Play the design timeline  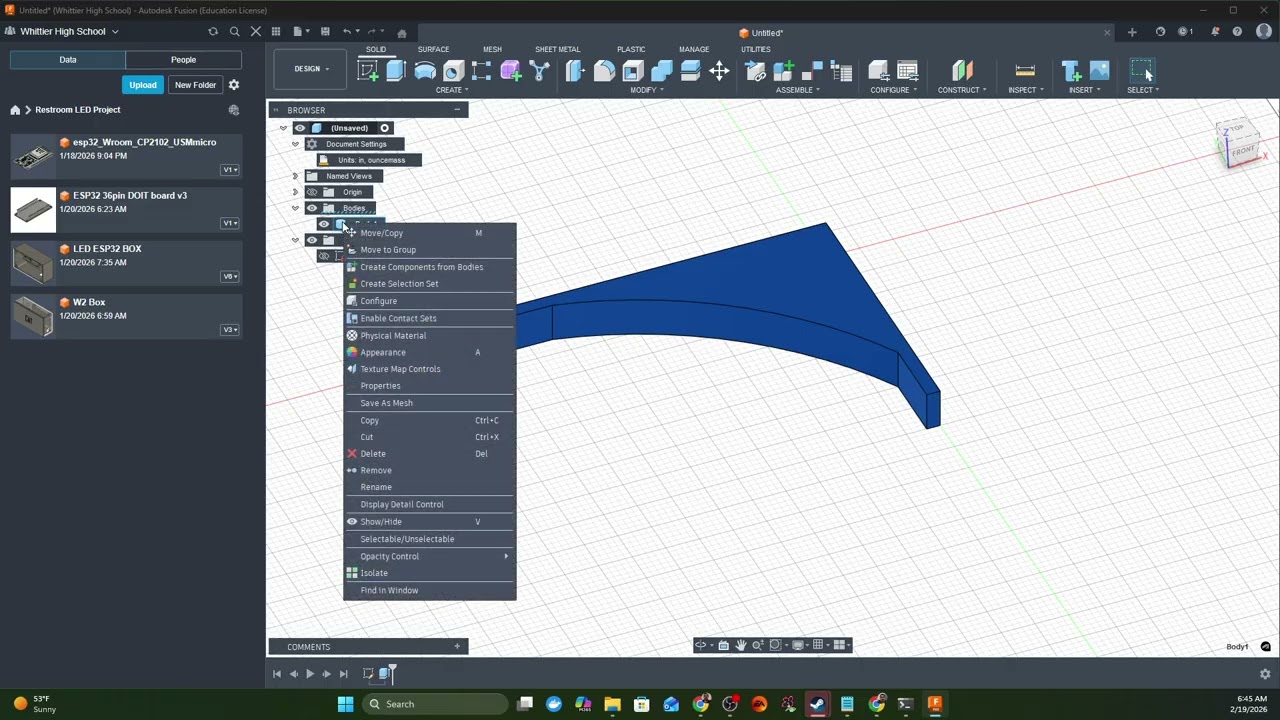310,674
